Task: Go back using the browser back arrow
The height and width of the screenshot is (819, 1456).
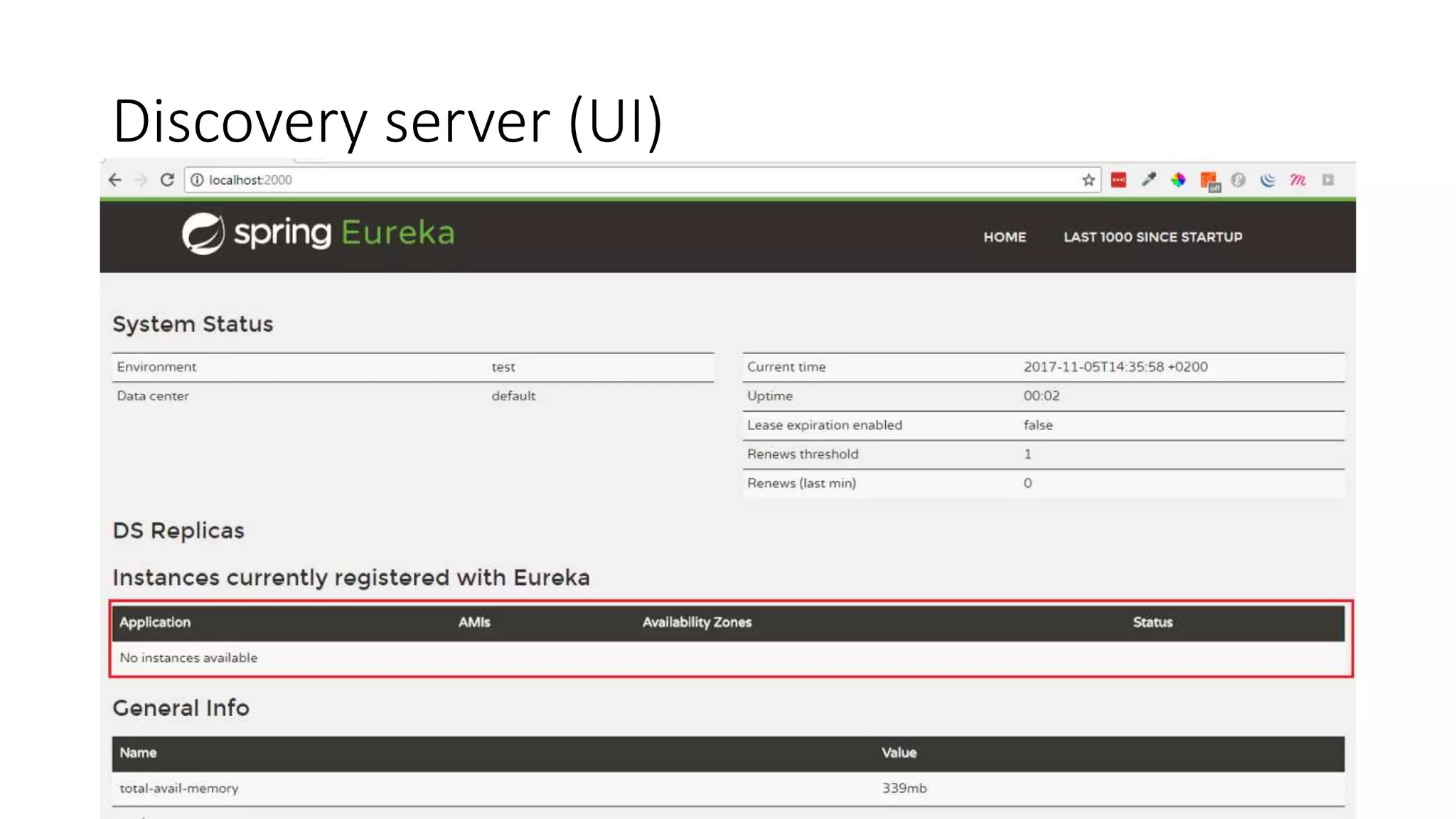Action: (115, 180)
